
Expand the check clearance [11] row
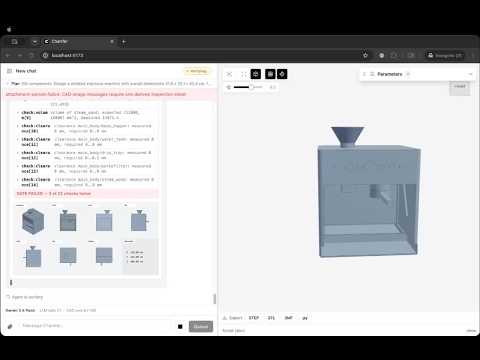point(85,142)
